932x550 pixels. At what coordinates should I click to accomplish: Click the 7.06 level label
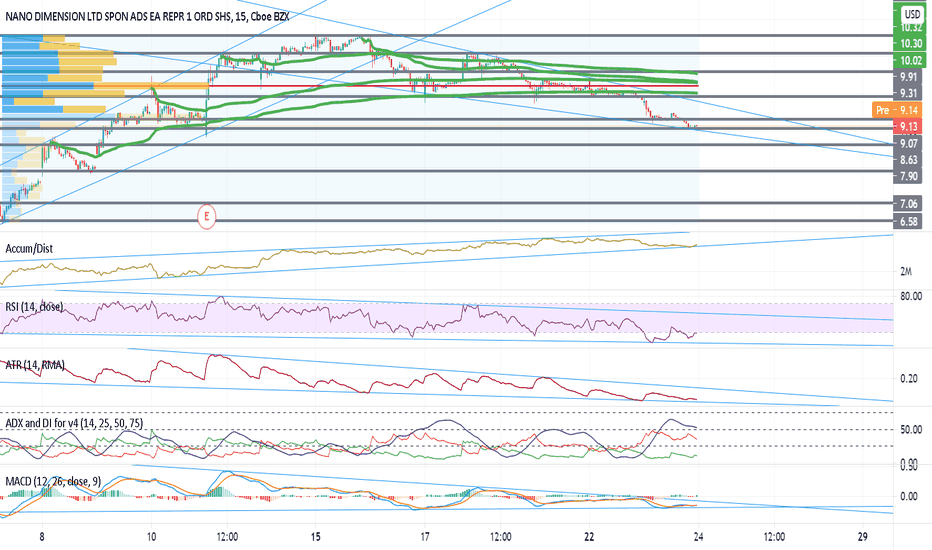click(908, 204)
